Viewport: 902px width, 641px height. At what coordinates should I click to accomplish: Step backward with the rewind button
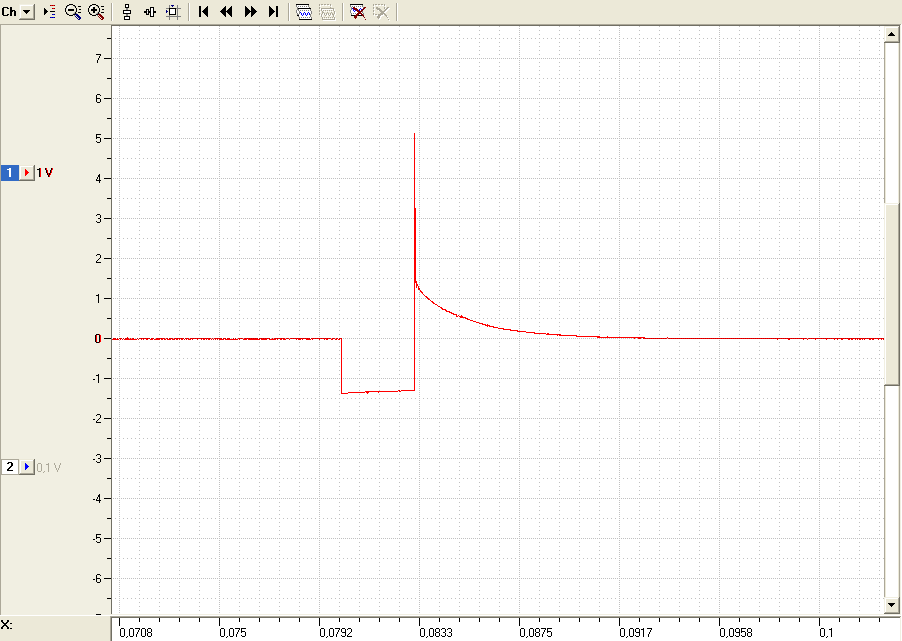[x=227, y=12]
